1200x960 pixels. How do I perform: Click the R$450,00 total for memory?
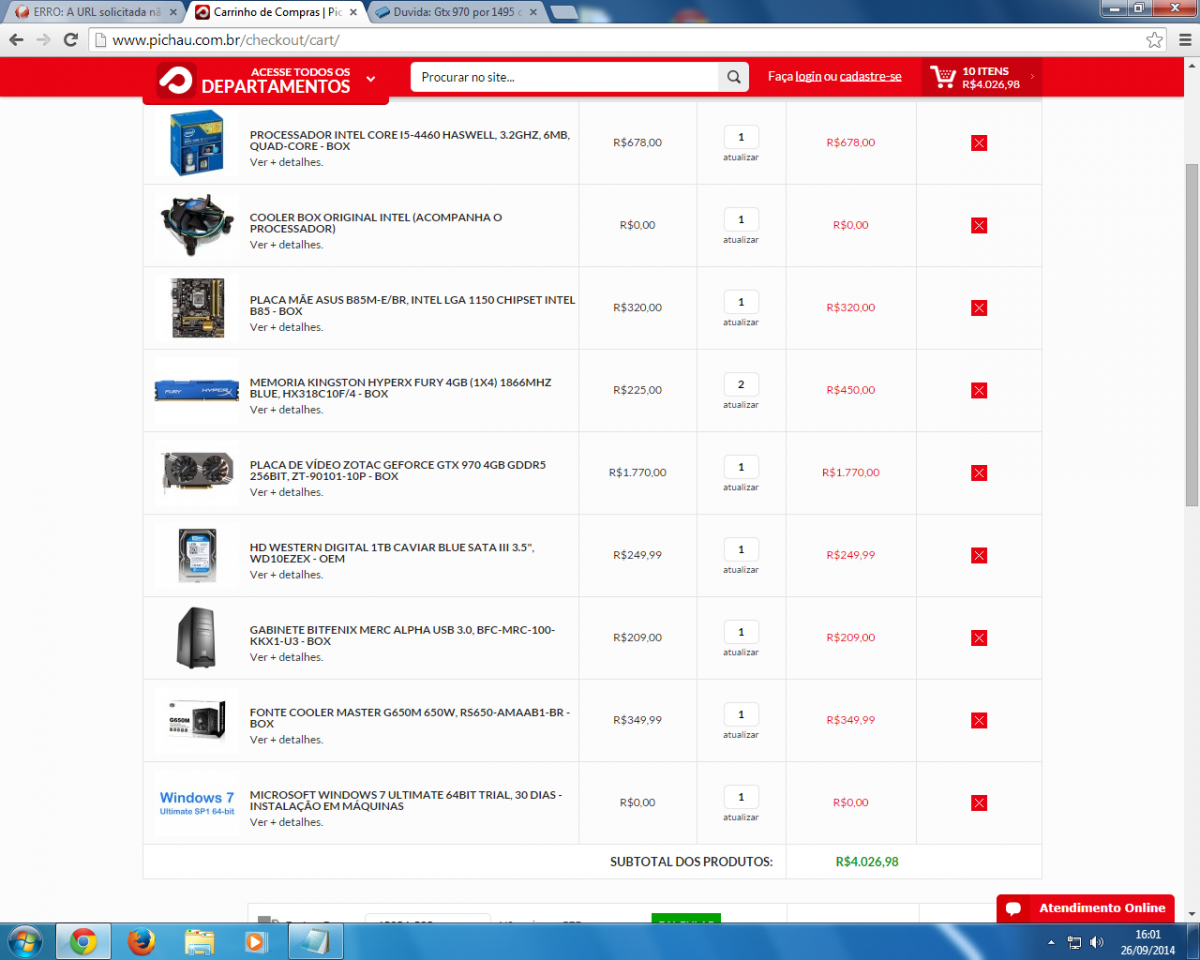(851, 390)
